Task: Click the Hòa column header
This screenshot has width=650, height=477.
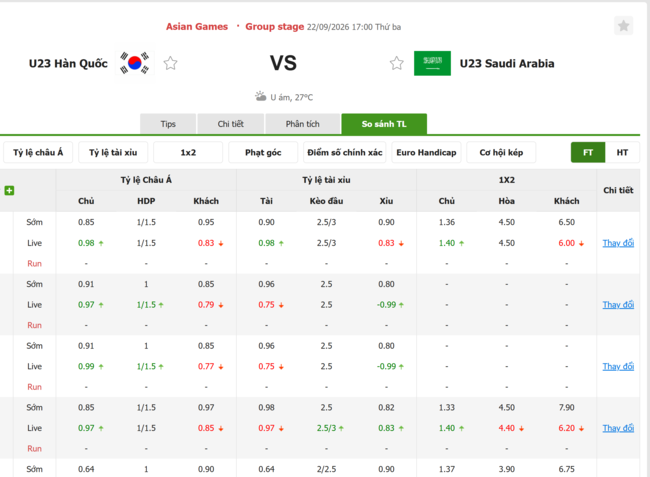Action: (507, 201)
